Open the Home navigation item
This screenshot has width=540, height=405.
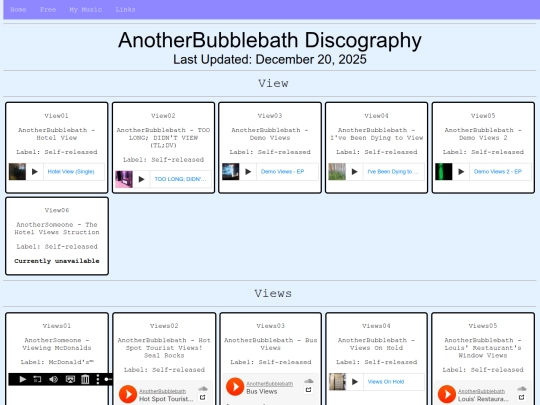[18, 10]
